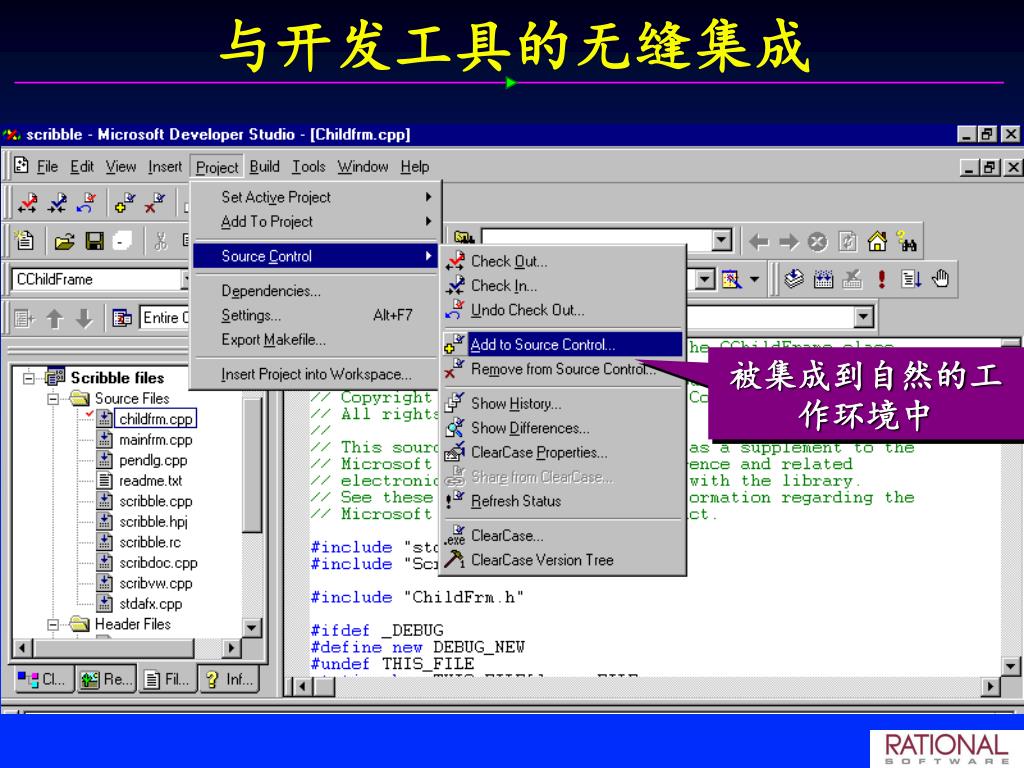This screenshot has height=768, width=1024.
Task: Choose ClearCase Version Tree entry
Action: (562, 560)
